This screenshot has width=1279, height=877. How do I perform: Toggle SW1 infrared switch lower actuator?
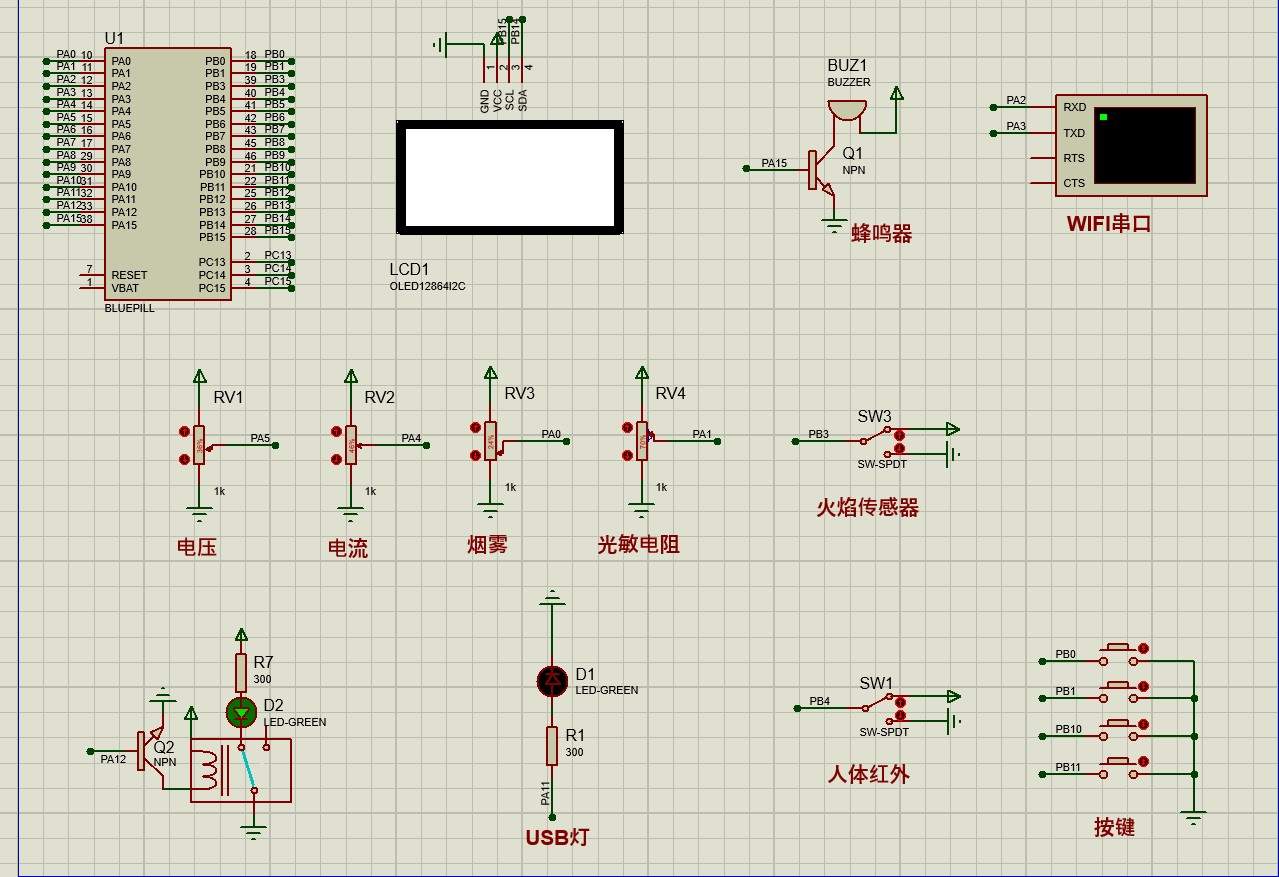(x=900, y=715)
